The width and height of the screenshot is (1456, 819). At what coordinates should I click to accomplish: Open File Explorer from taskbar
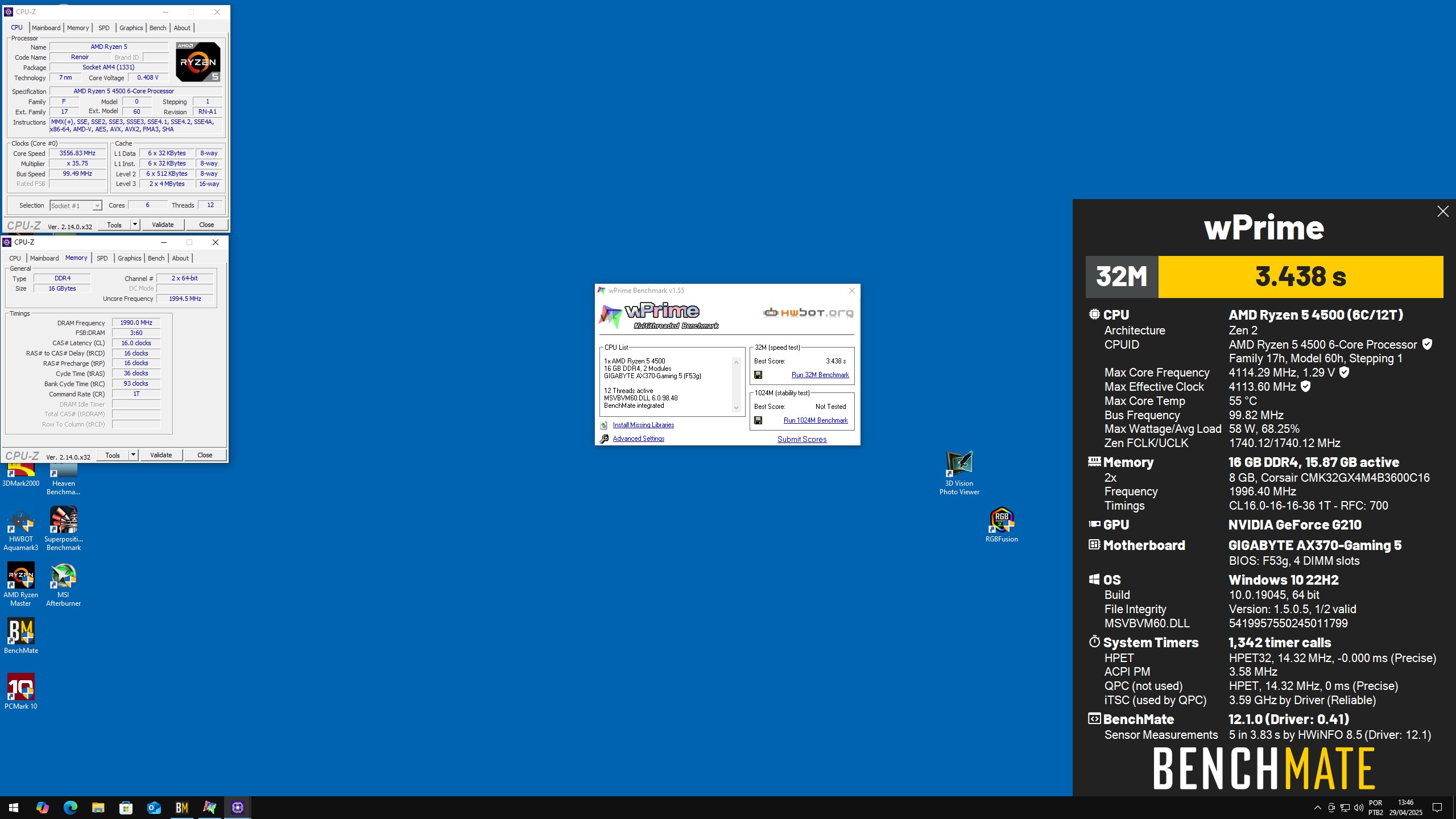pos(98,807)
